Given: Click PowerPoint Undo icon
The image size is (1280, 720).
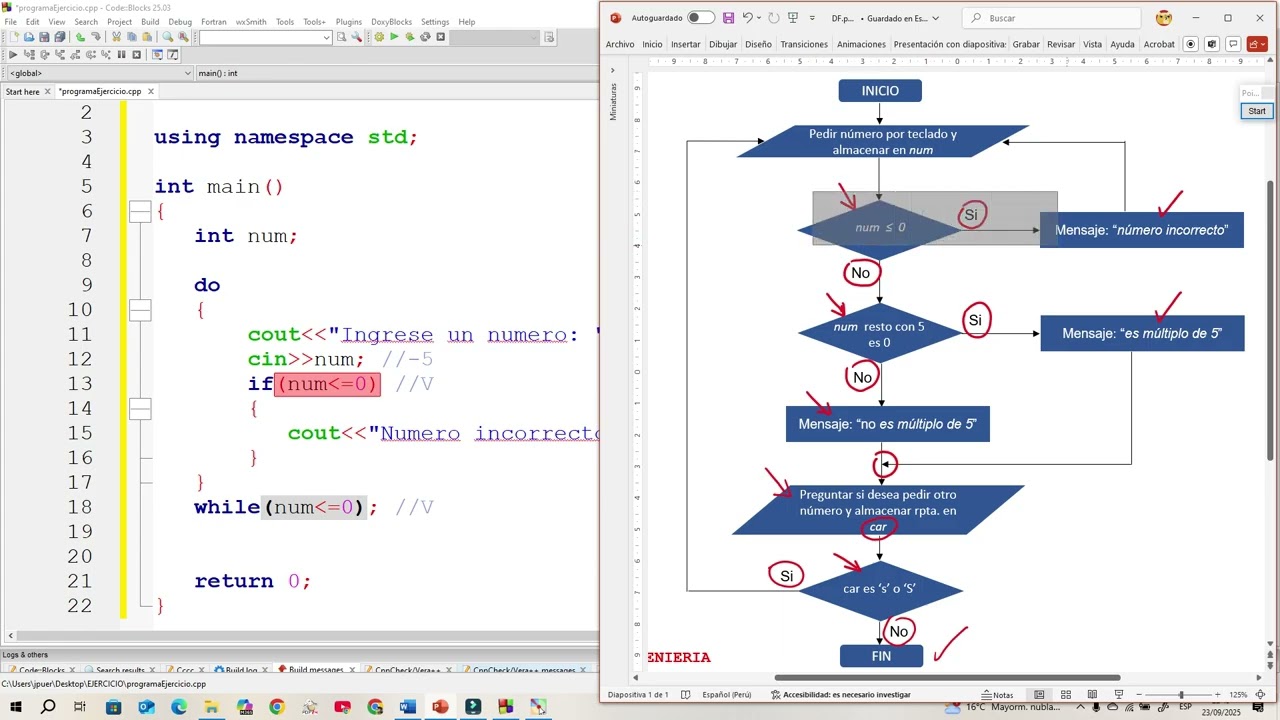Looking at the screenshot, I should pyautogui.click(x=747, y=18).
